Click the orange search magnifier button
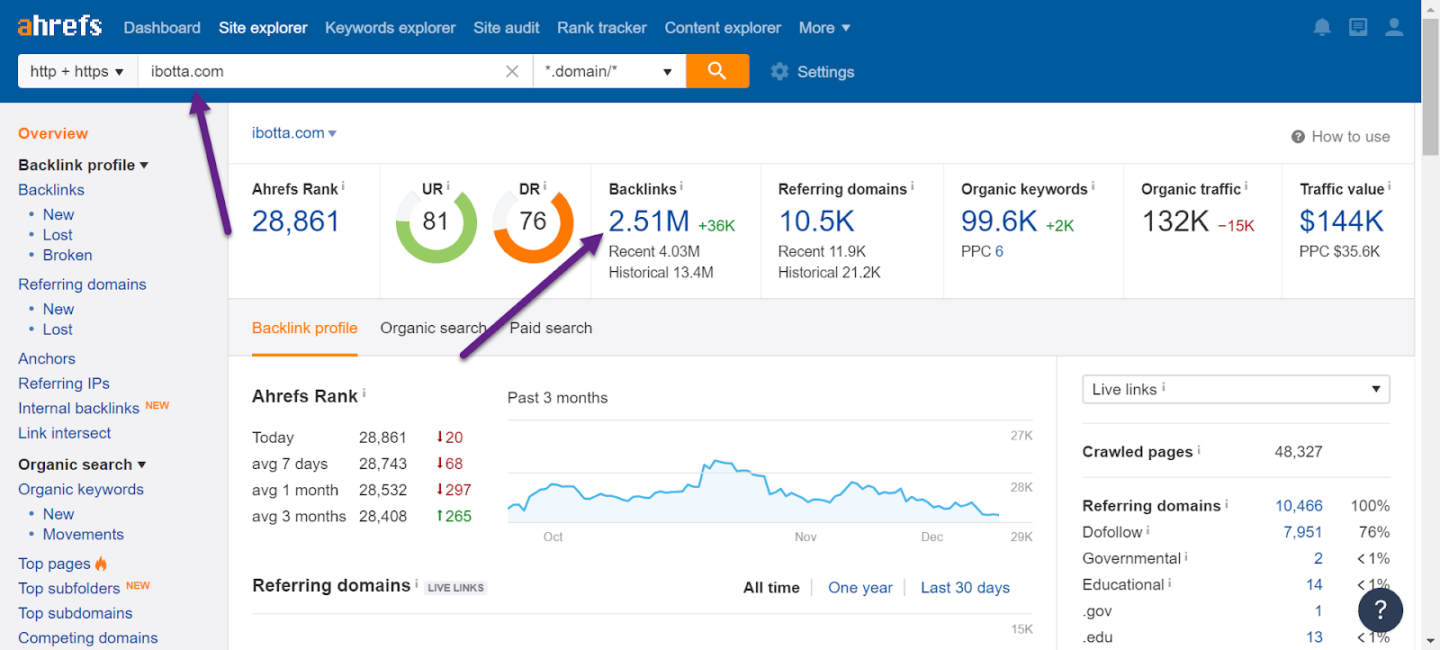This screenshot has height=650, width=1440. tap(717, 71)
